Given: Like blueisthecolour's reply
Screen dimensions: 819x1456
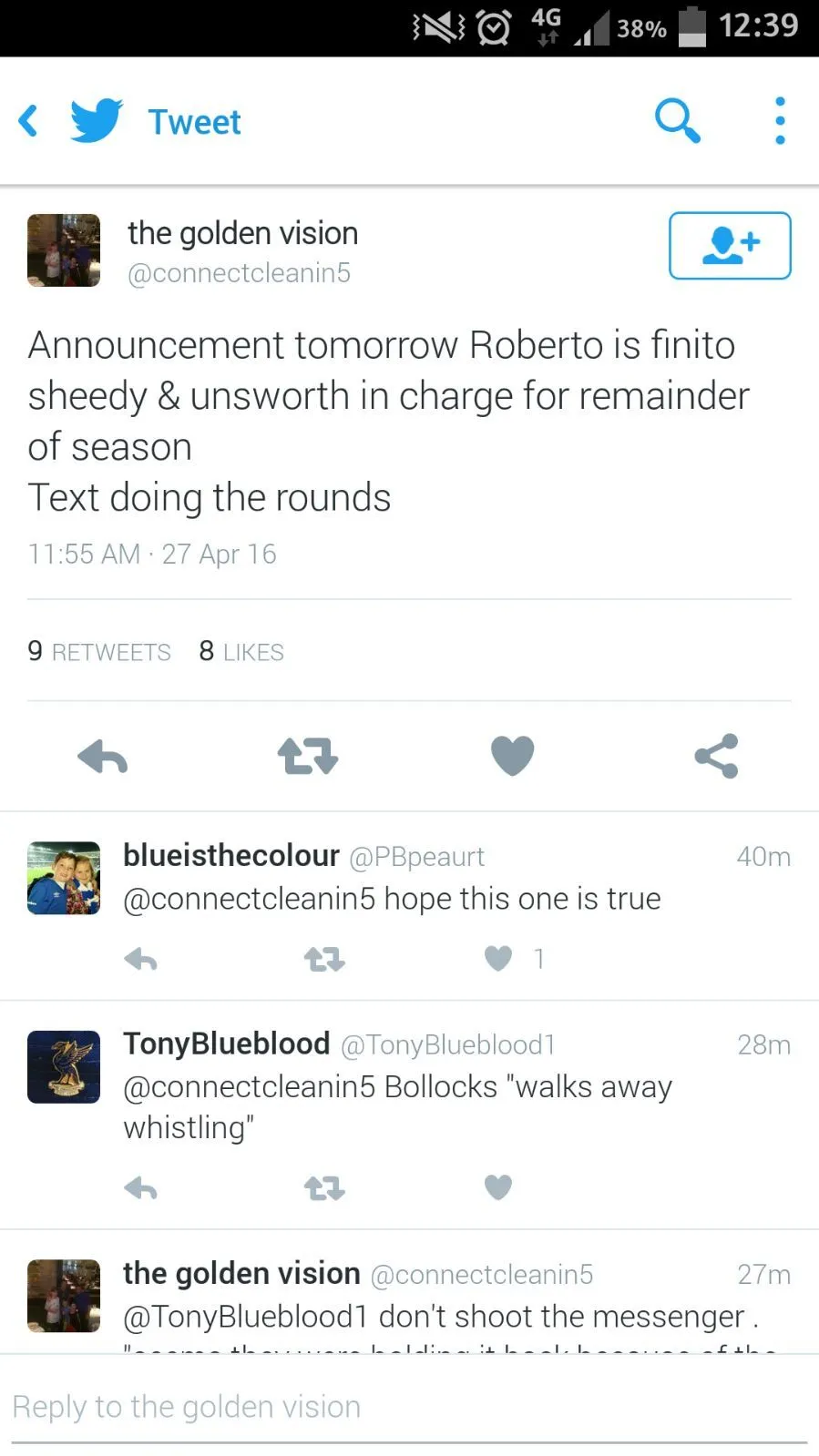Looking at the screenshot, I should click(x=498, y=959).
